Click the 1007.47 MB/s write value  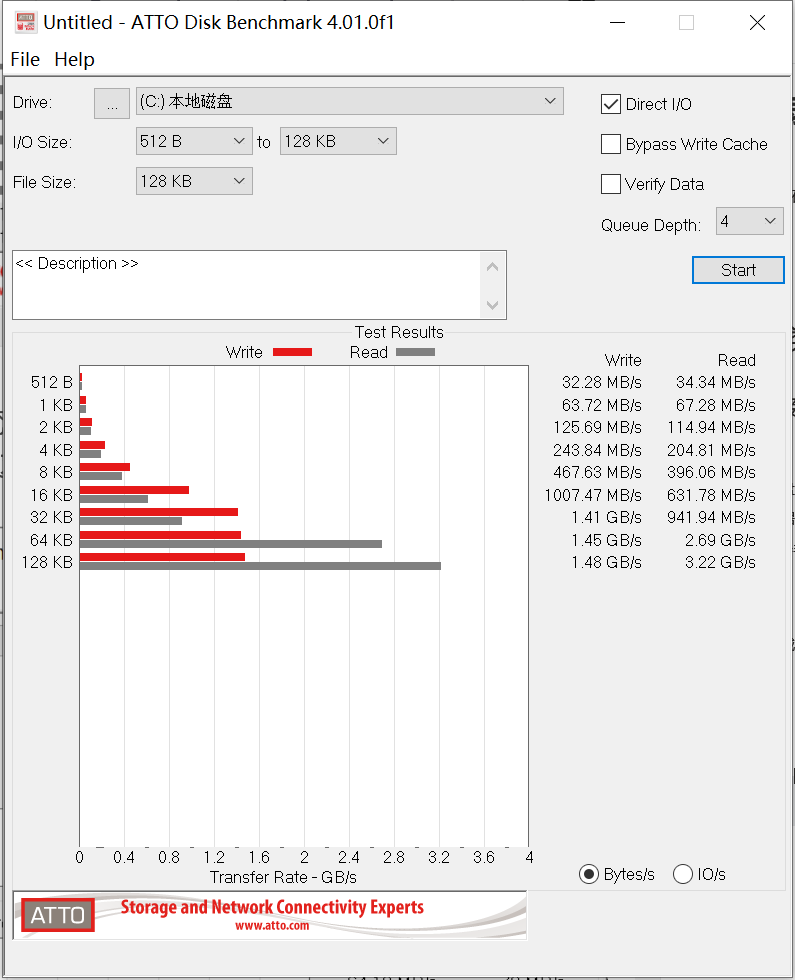(x=593, y=496)
